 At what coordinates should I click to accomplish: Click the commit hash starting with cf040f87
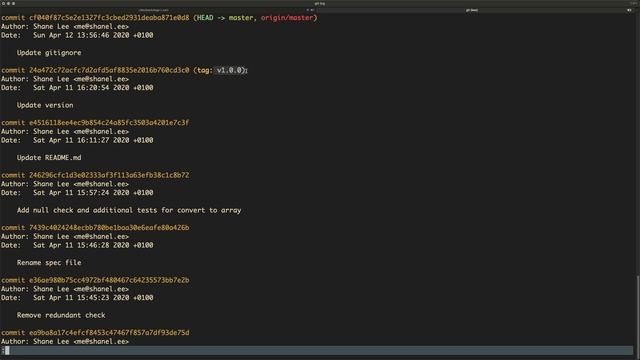tap(109, 18)
